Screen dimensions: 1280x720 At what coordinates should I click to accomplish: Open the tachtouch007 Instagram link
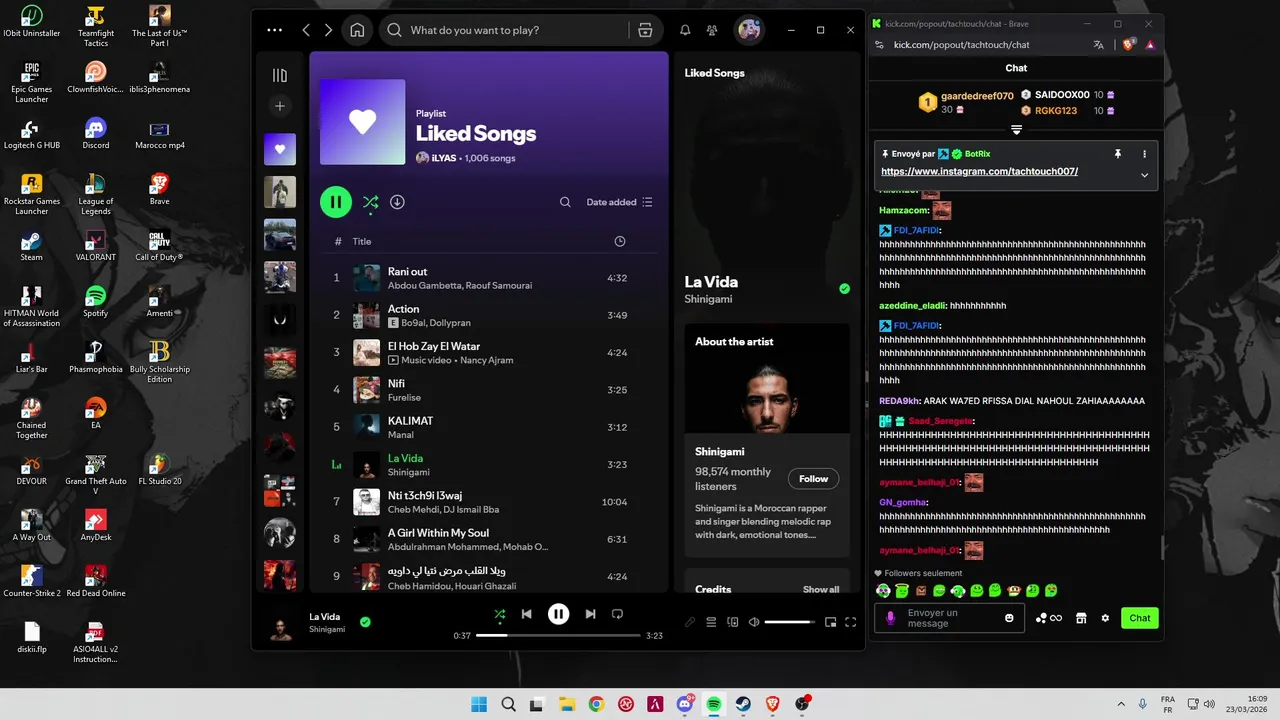click(979, 172)
